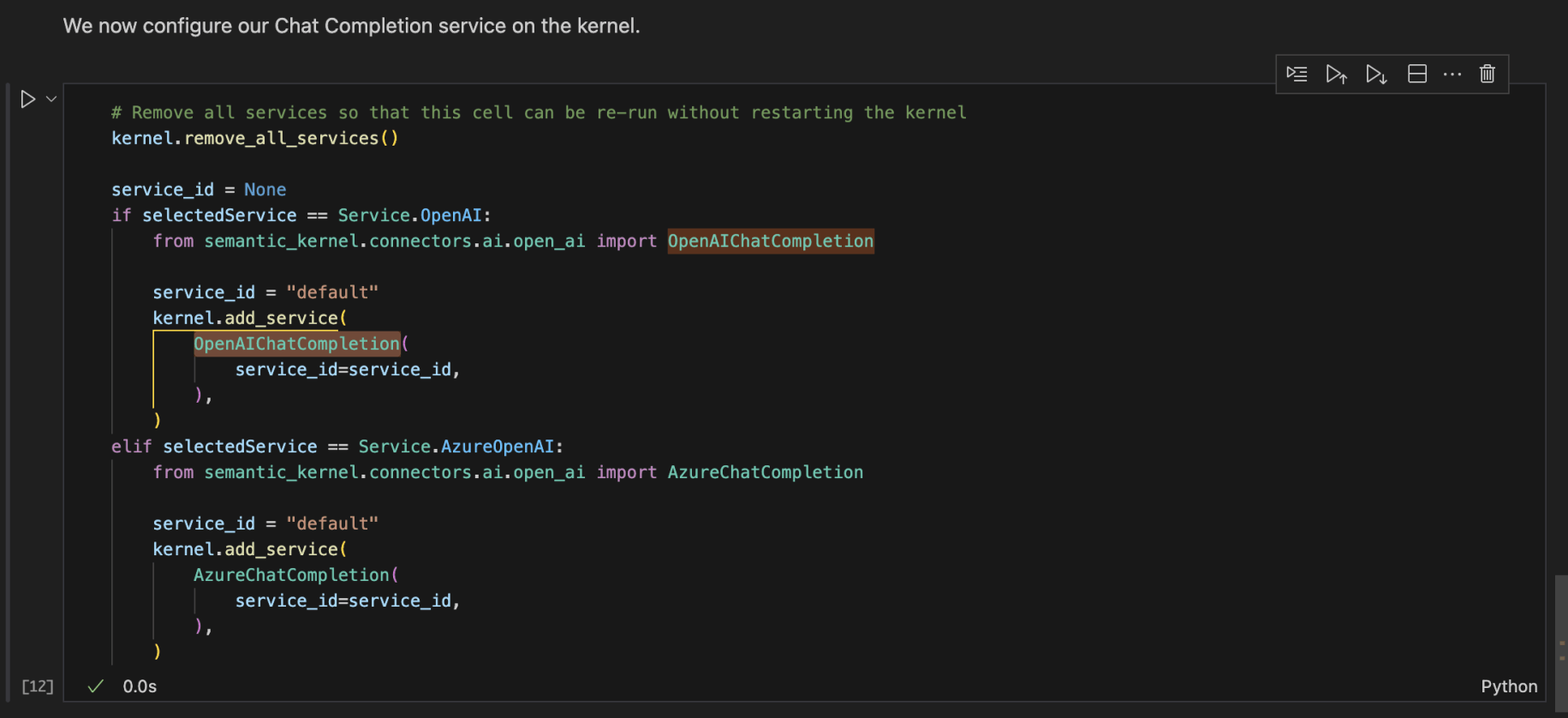Click the Run by Line toolbar icon
The image size is (1568, 718).
pos(1297,75)
